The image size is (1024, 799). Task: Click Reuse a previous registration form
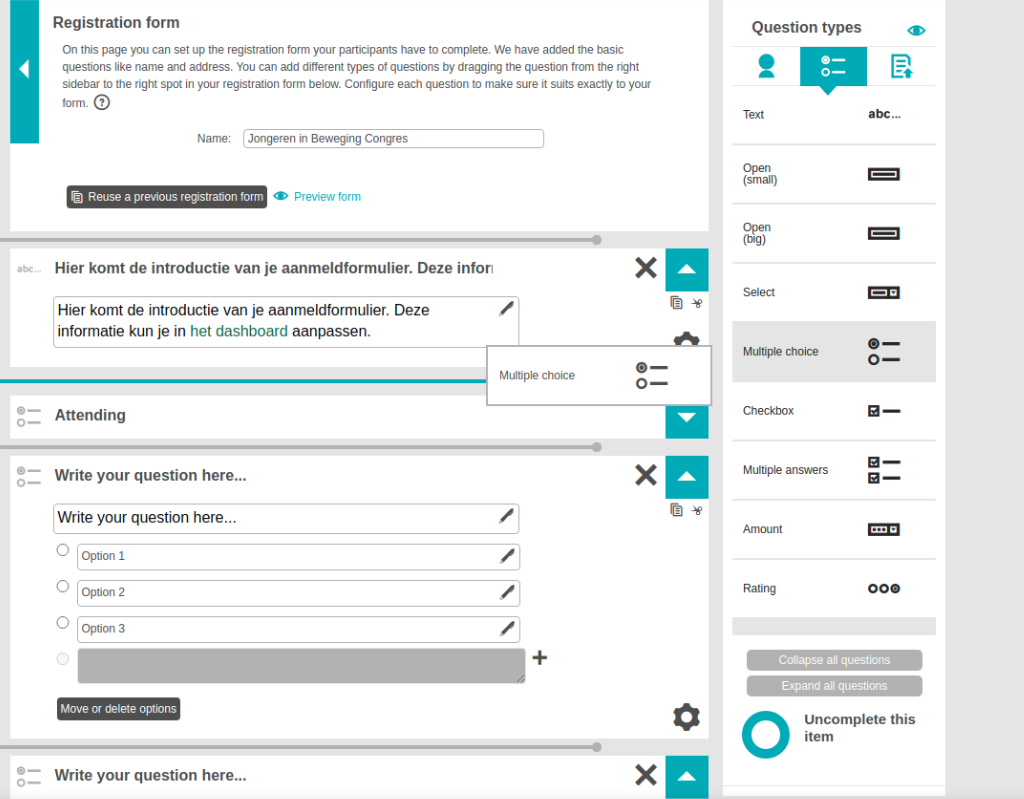167,197
